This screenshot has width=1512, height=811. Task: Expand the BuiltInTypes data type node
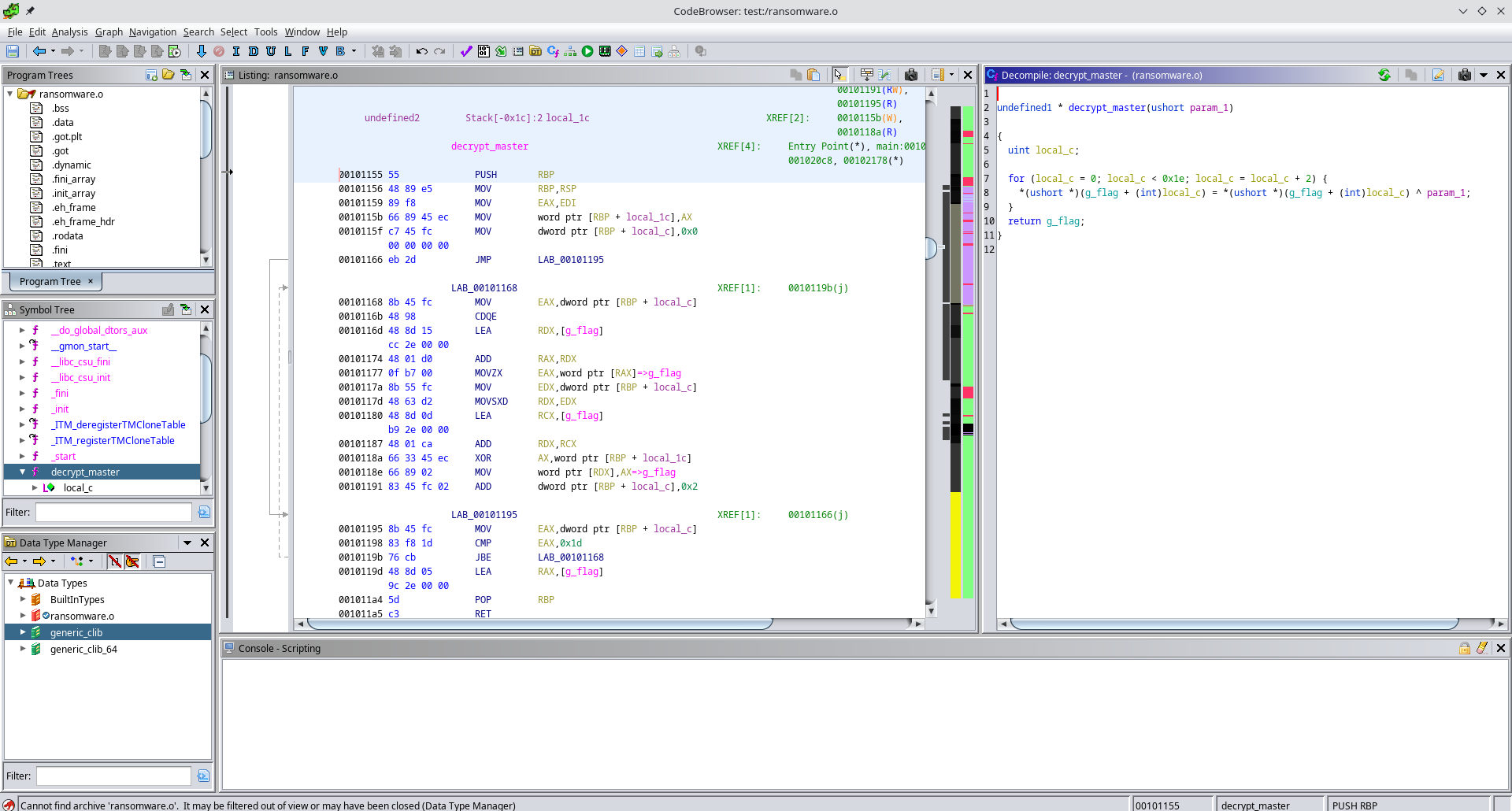22,599
